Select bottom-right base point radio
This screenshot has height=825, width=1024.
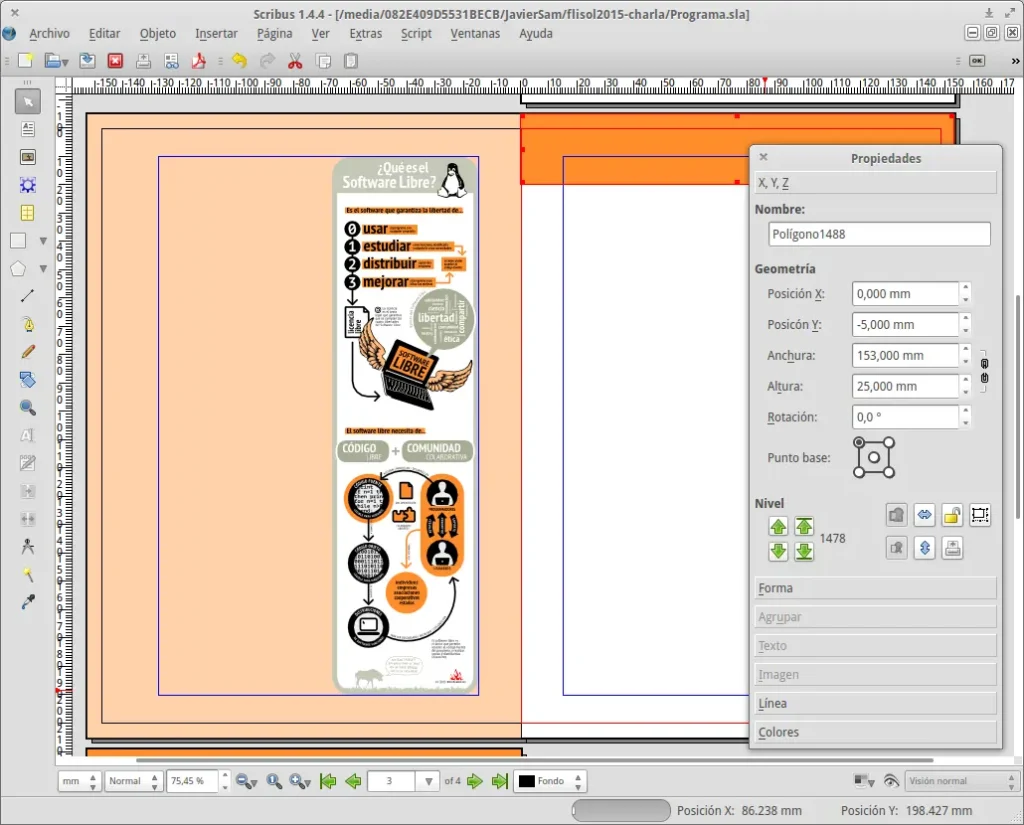click(x=889, y=472)
